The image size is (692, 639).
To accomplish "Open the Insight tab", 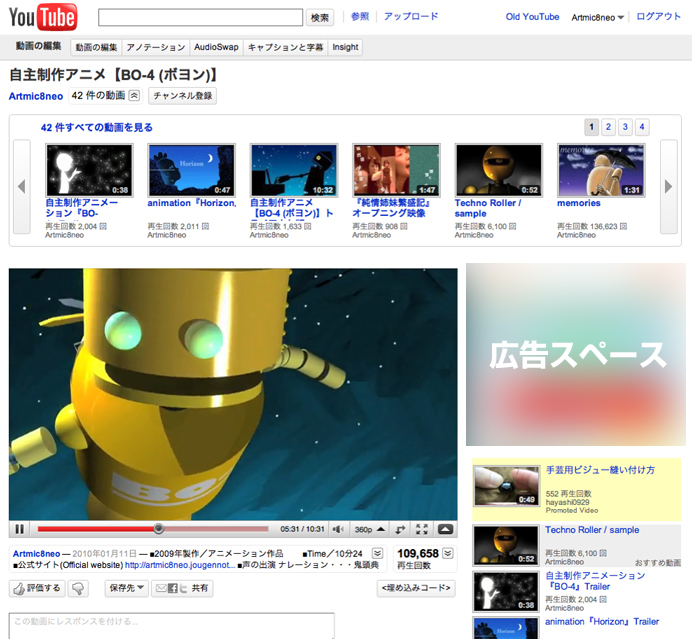I will 345,47.
